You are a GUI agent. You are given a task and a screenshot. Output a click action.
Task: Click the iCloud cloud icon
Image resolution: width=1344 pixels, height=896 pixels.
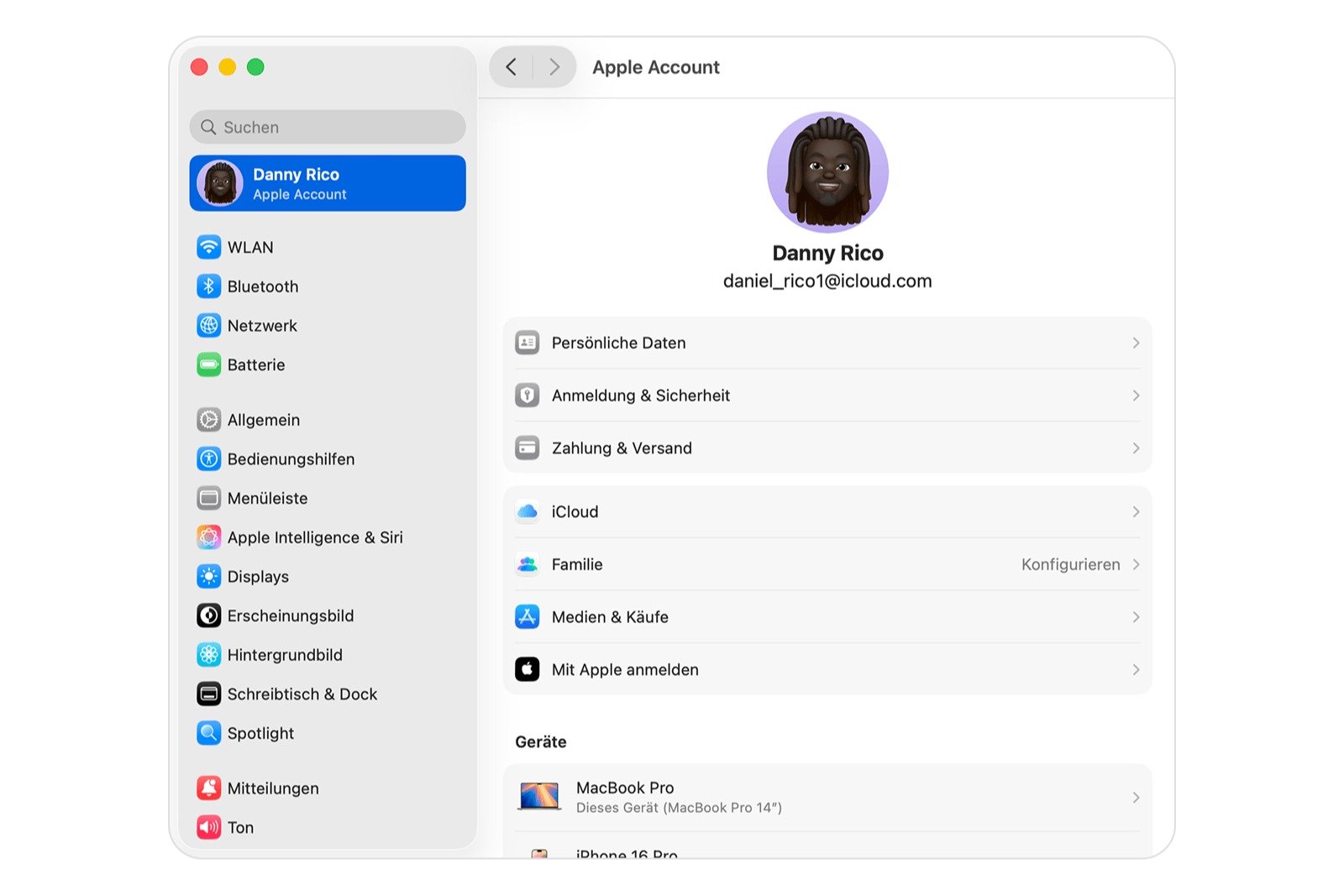[528, 511]
